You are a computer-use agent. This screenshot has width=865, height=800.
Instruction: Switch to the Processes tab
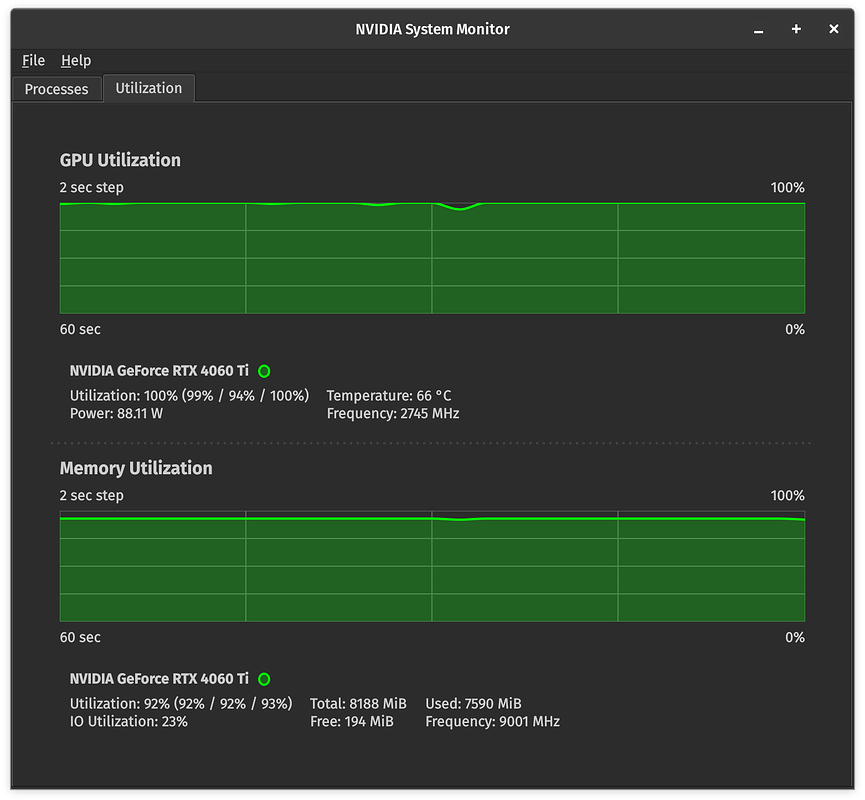coord(56,89)
